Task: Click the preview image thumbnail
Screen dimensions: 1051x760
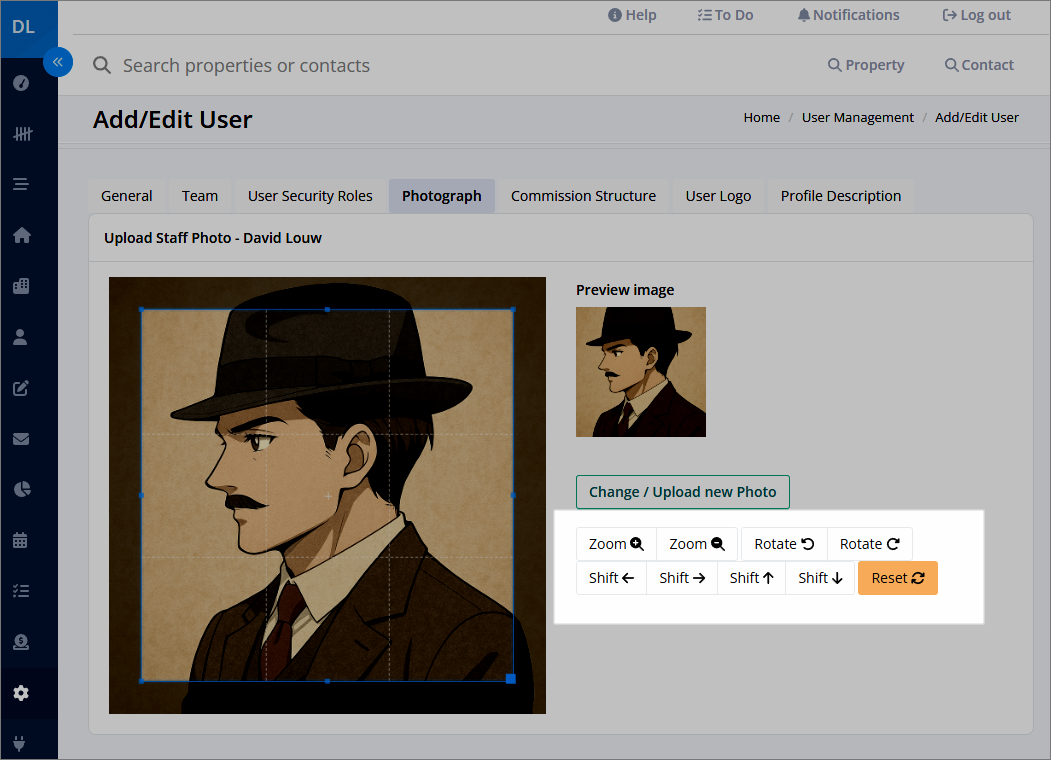Action: (641, 372)
